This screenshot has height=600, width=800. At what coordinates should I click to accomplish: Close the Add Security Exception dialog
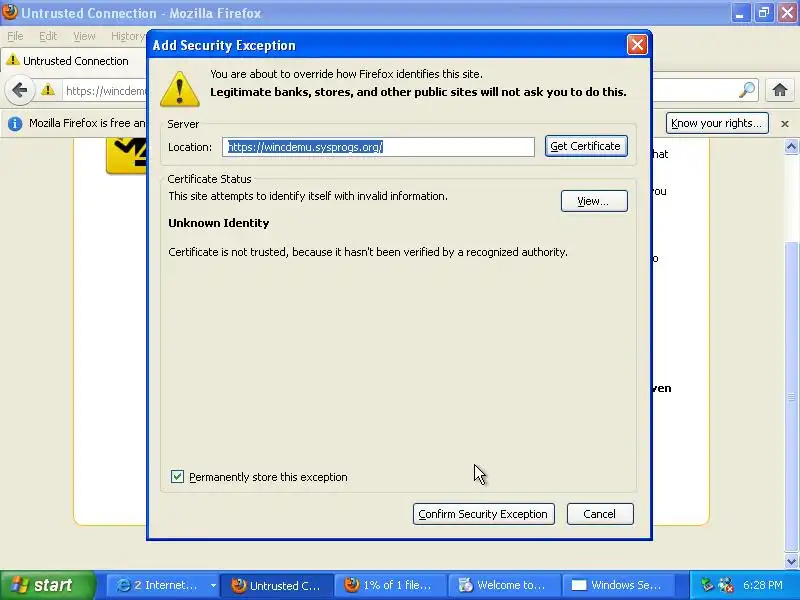click(637, 45)
